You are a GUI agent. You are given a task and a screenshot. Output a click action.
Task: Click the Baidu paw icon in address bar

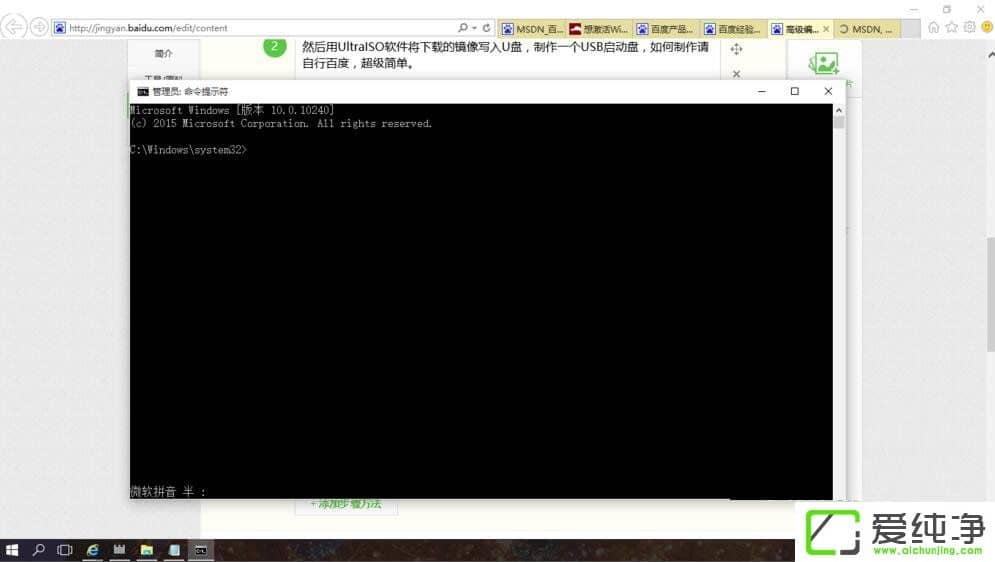(x=60, y=28)
